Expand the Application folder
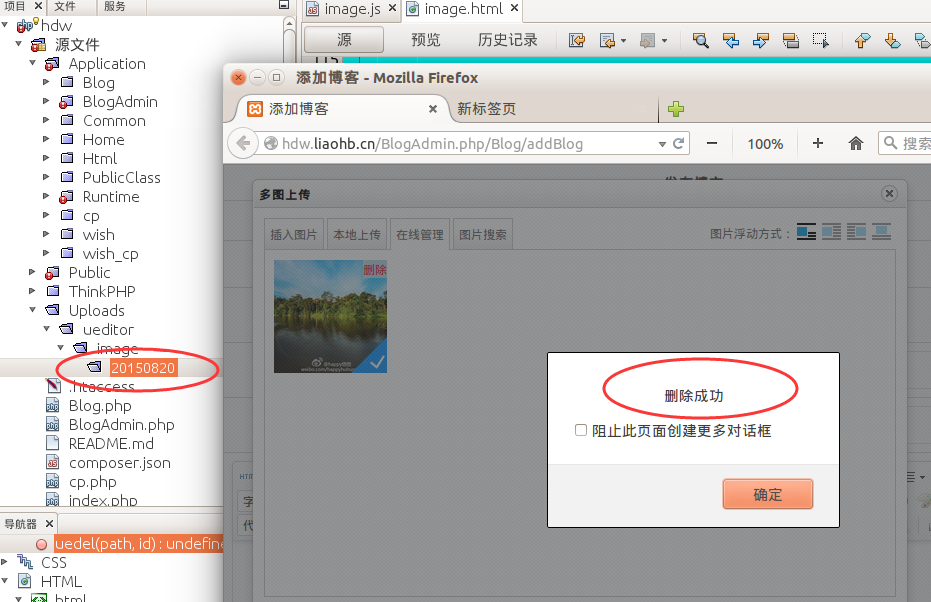 33,63
